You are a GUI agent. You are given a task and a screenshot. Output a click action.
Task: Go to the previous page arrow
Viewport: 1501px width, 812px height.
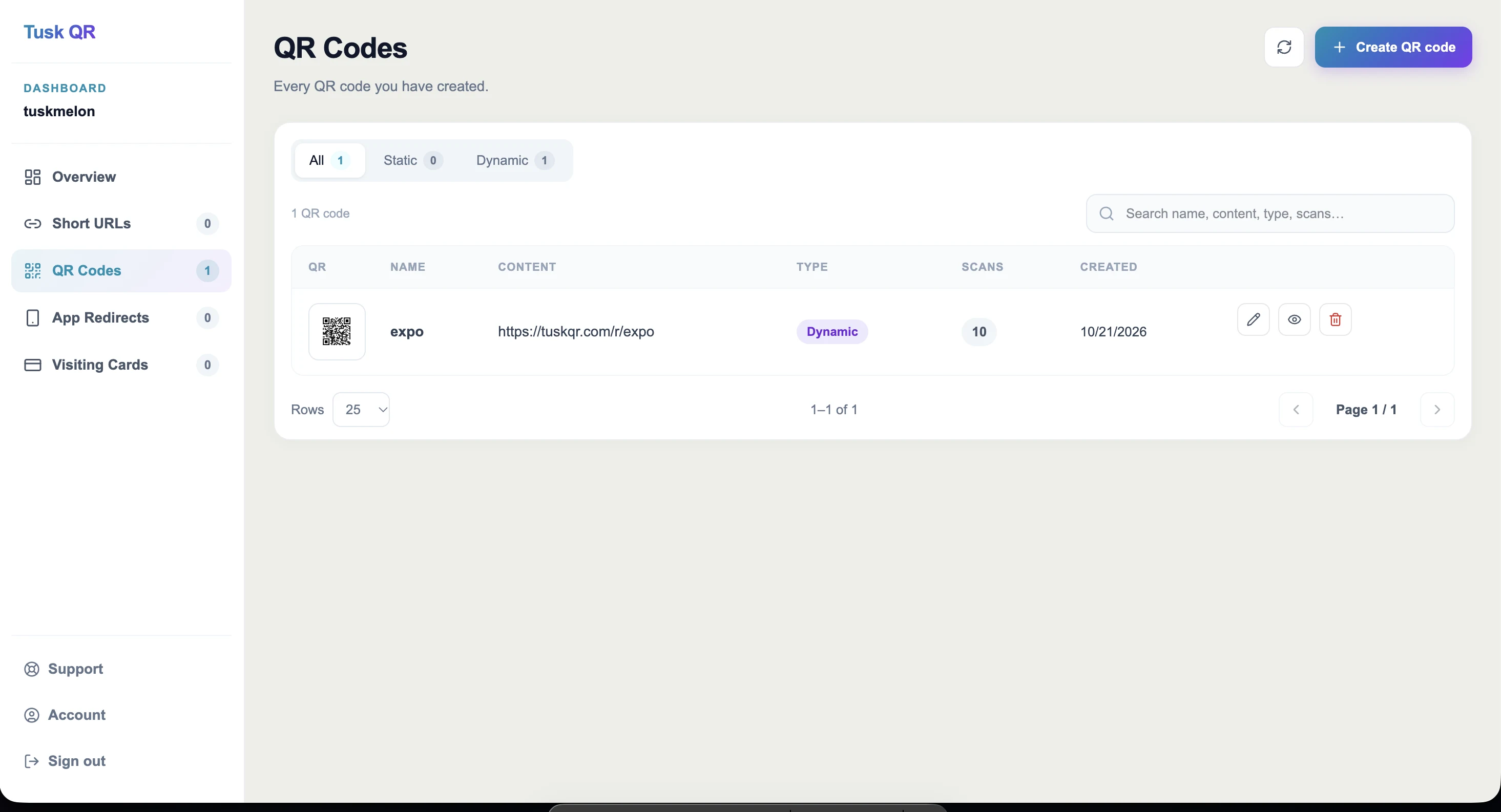(x=1296, y=410)
